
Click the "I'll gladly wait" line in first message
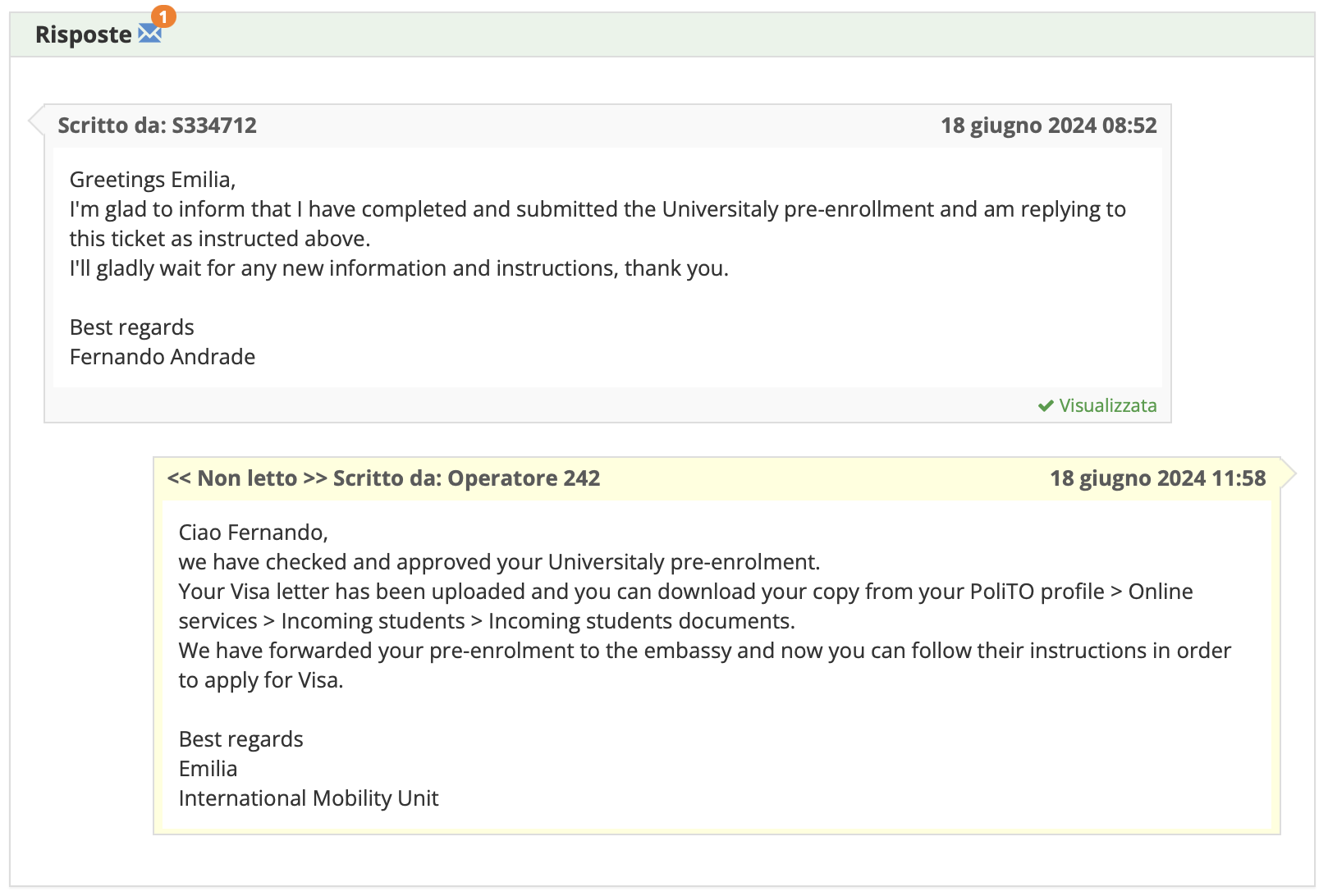click(399, 268)
